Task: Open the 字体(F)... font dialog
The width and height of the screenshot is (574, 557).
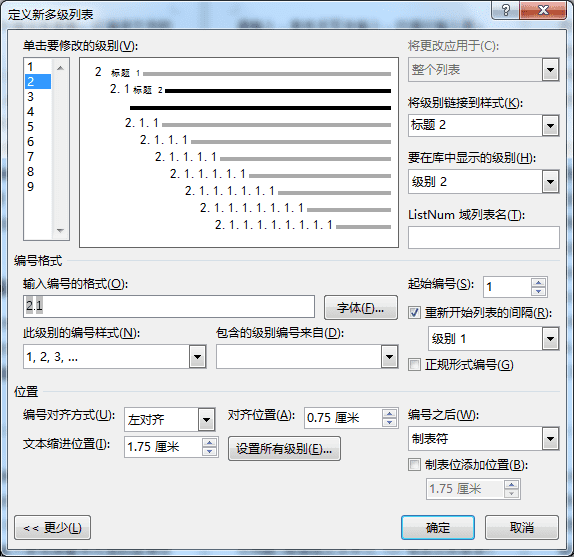Action: 361,308
